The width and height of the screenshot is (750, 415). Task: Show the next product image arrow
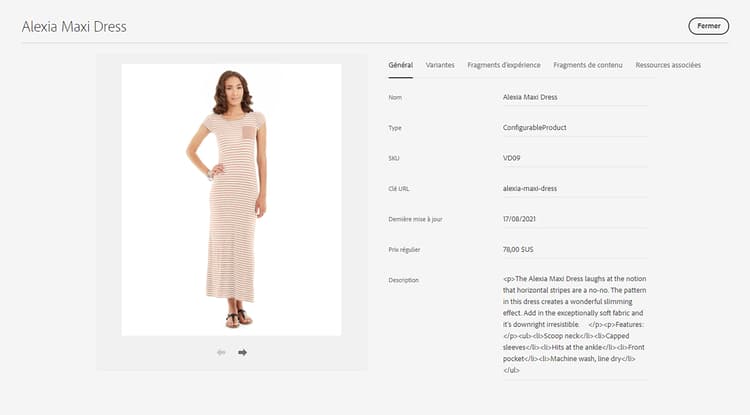click(243, 352)
